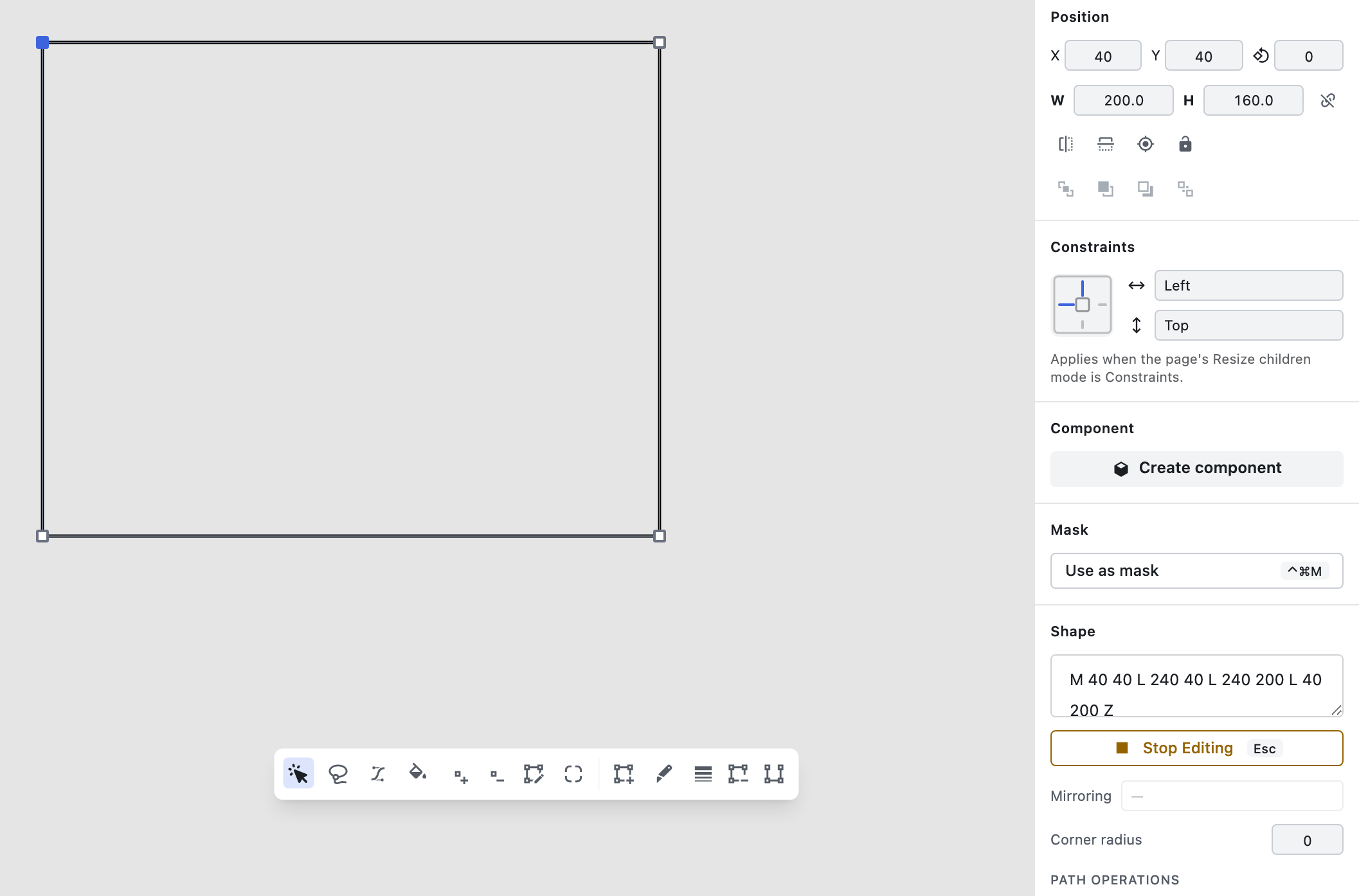
Task: Click the horizontal constraint arrows icon
Action: click(x=1137, y=285)
